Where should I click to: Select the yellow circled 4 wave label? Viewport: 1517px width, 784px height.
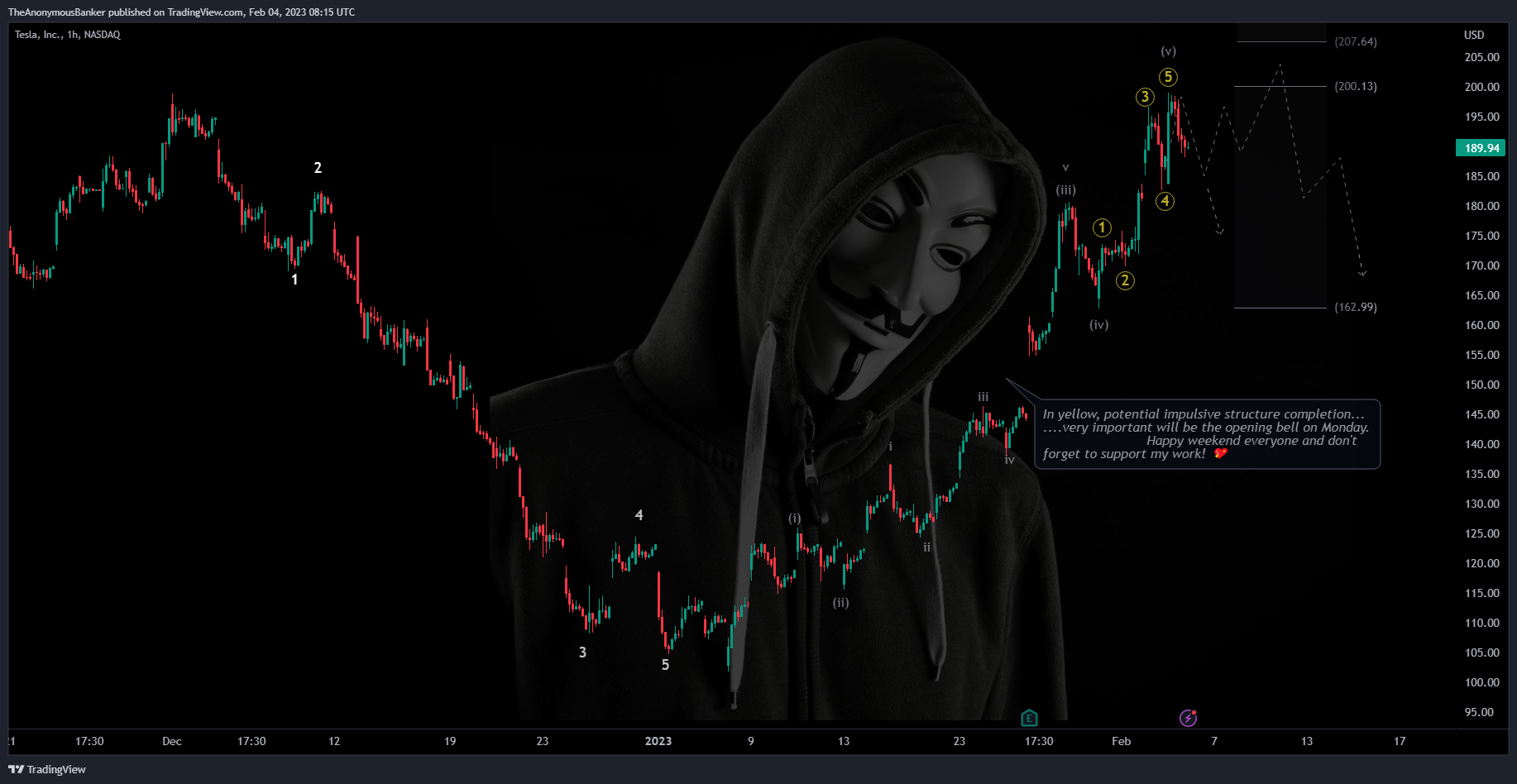click(x=1165, y=201)
